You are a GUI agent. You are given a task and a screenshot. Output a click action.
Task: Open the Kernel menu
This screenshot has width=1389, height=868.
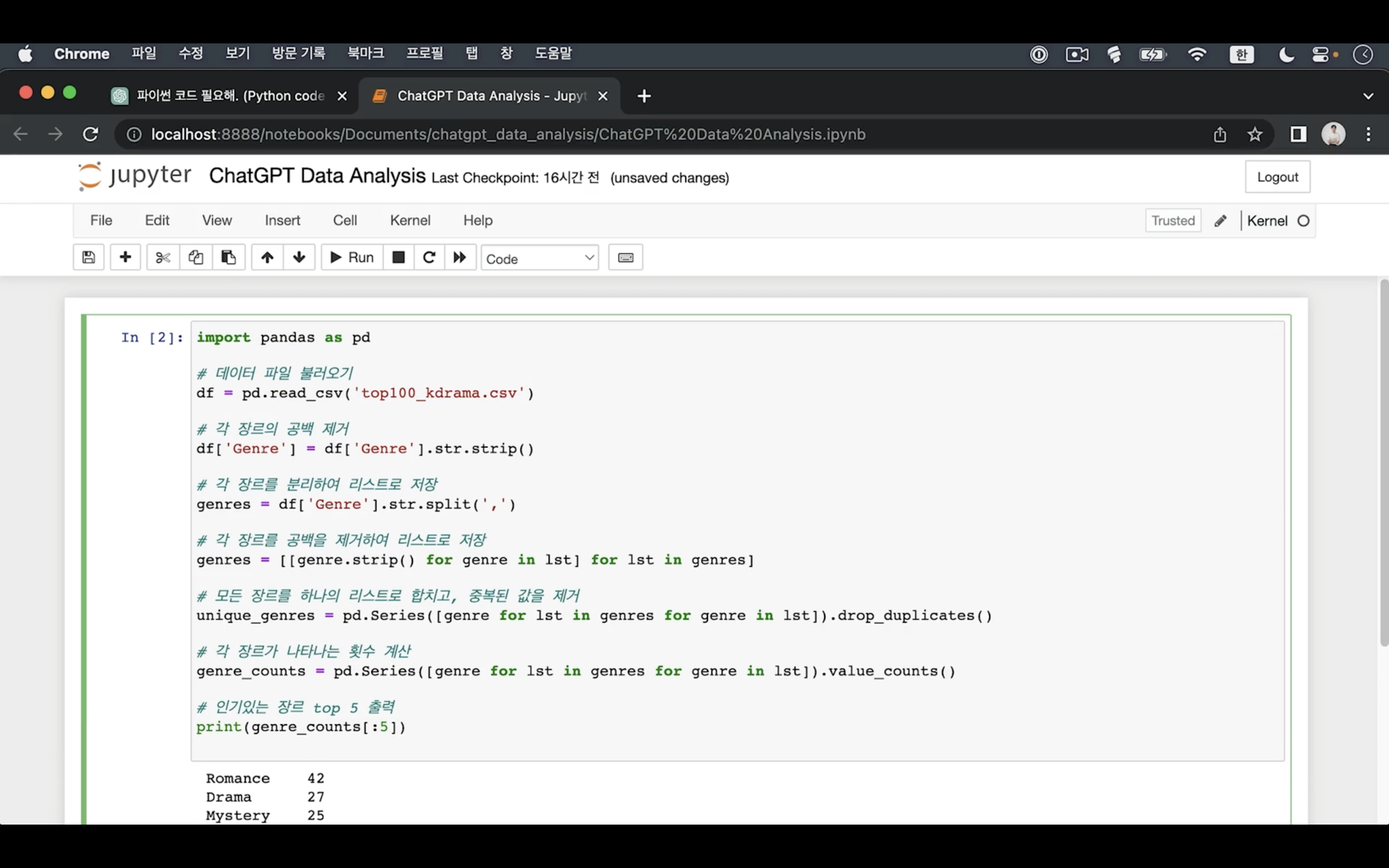[410, 220]
